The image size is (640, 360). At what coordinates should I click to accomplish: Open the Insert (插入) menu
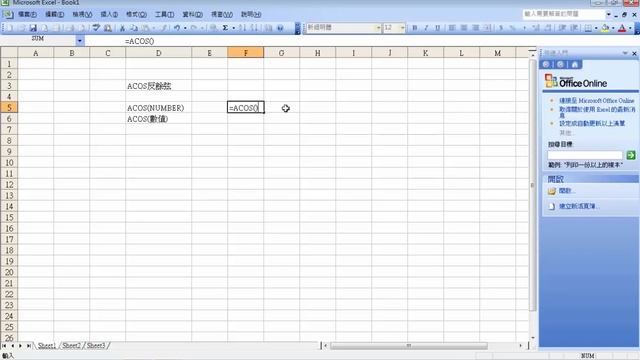click(x=109, y=14)
